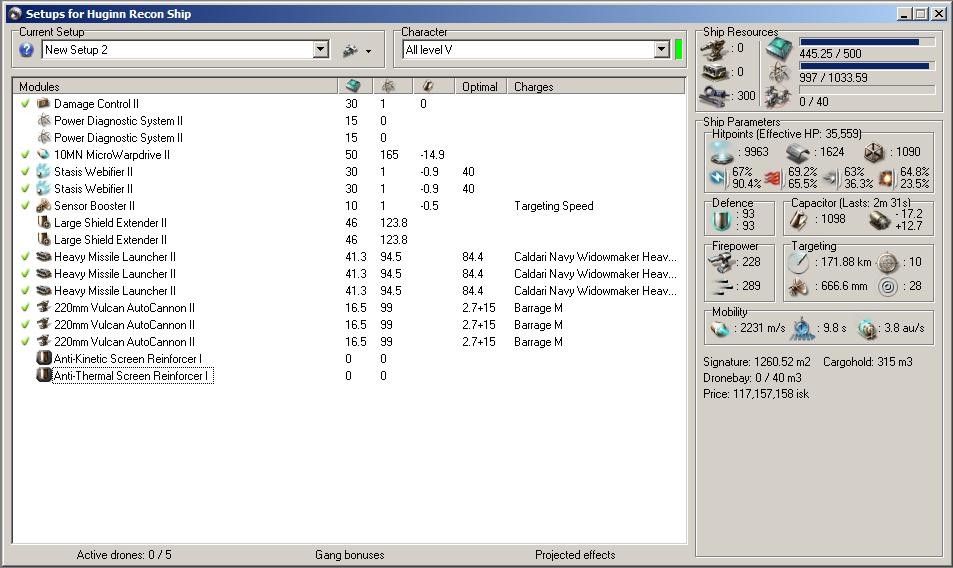
Task: Toggle the first 220mm Vulcan AutoCannon II checkmark
Action: 25,308
